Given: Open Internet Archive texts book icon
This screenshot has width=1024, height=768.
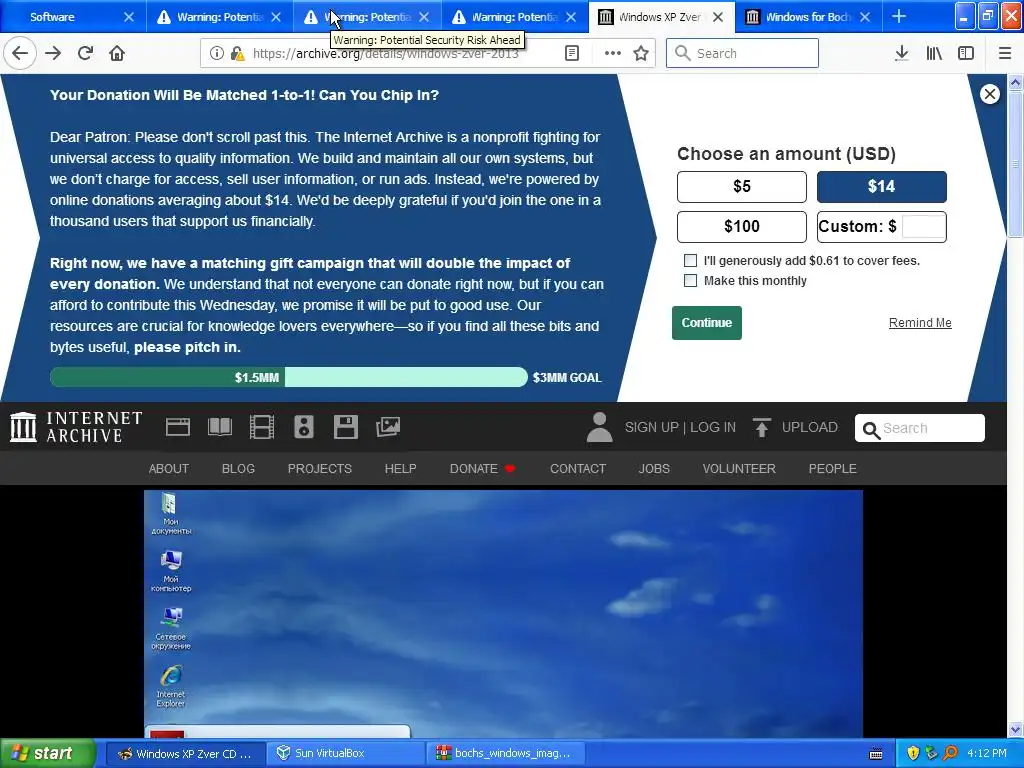Looking at the screenshot, I should 219,427.
